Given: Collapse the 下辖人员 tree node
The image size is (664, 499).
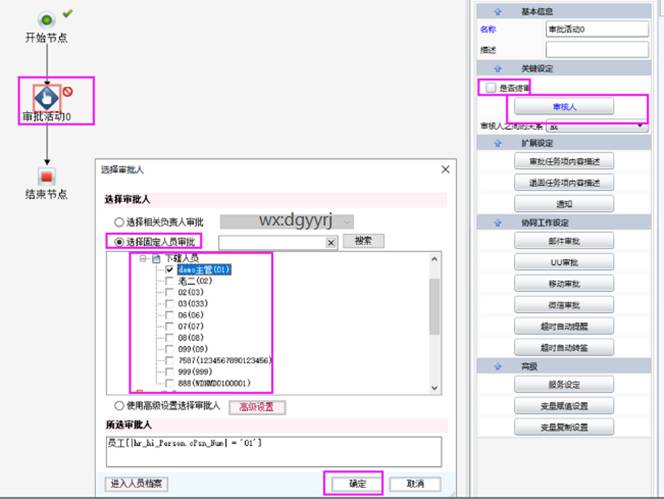Looking at the screenshot, I should 145,257.
